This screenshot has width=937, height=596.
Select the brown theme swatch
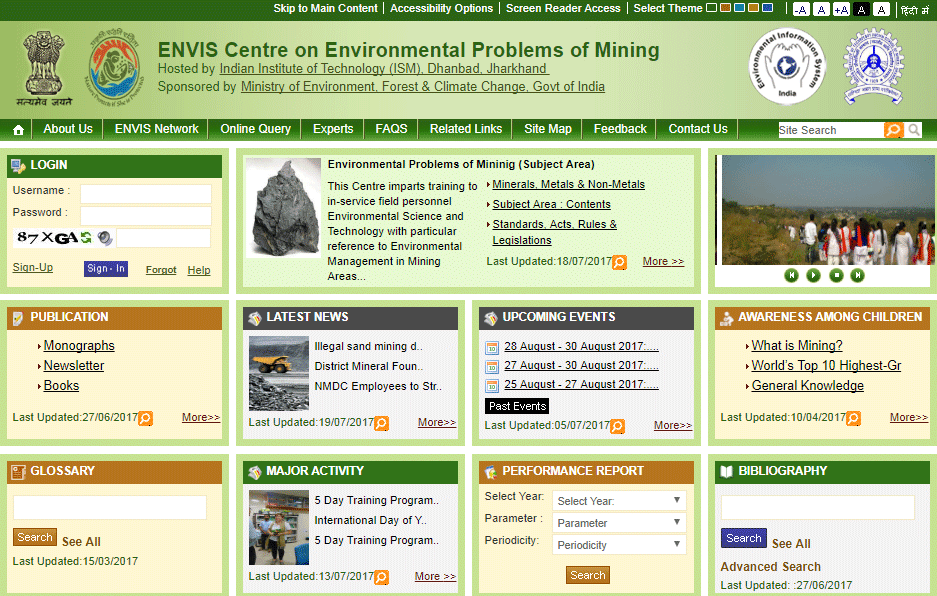tap(725, 8)
